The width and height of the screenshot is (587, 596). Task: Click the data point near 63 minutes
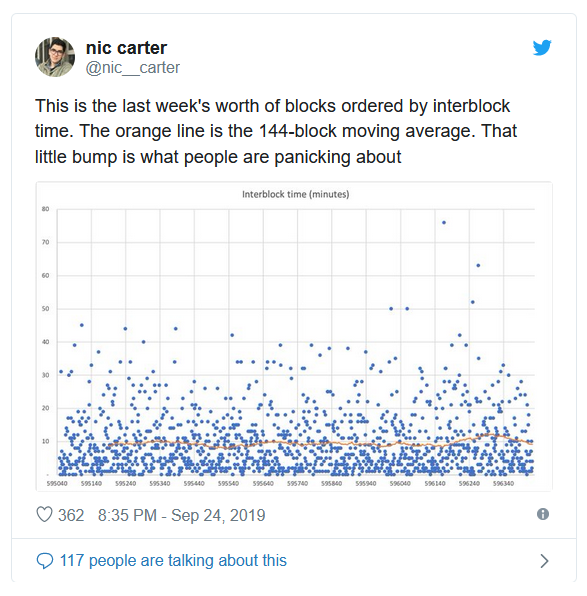(478, 265)
